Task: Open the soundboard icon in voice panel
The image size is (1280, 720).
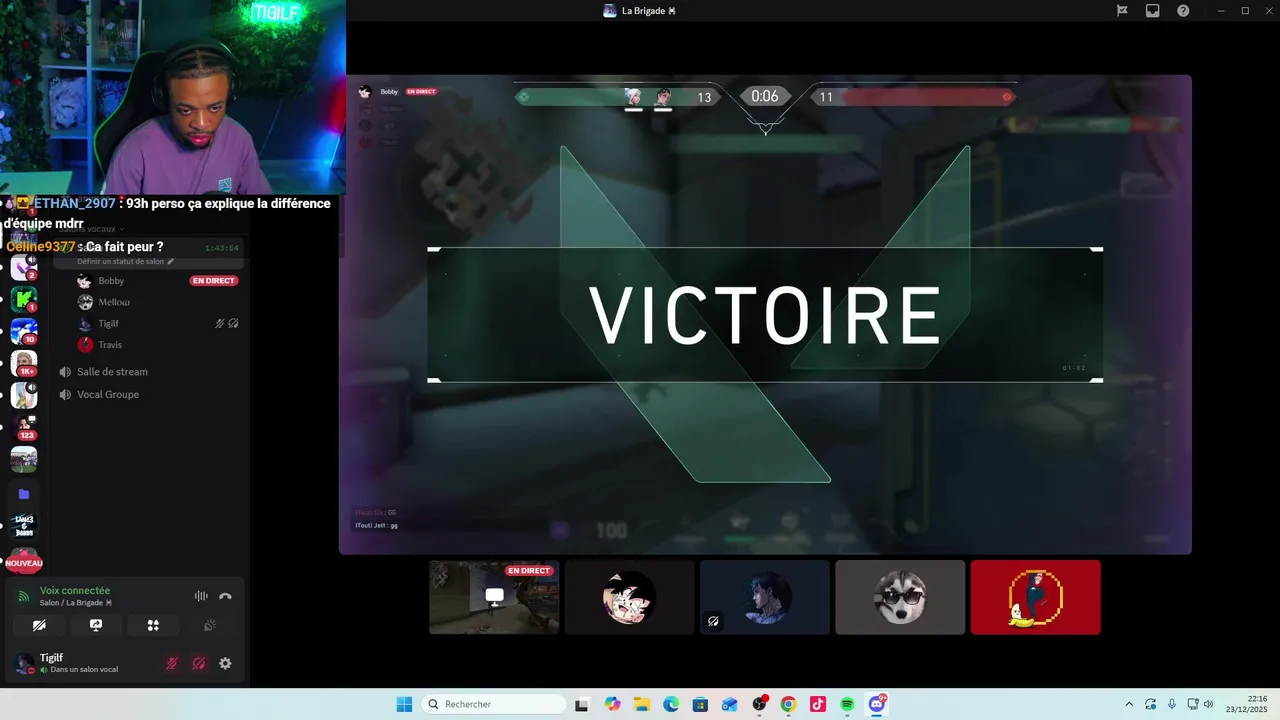Action: tap(210, 625)
